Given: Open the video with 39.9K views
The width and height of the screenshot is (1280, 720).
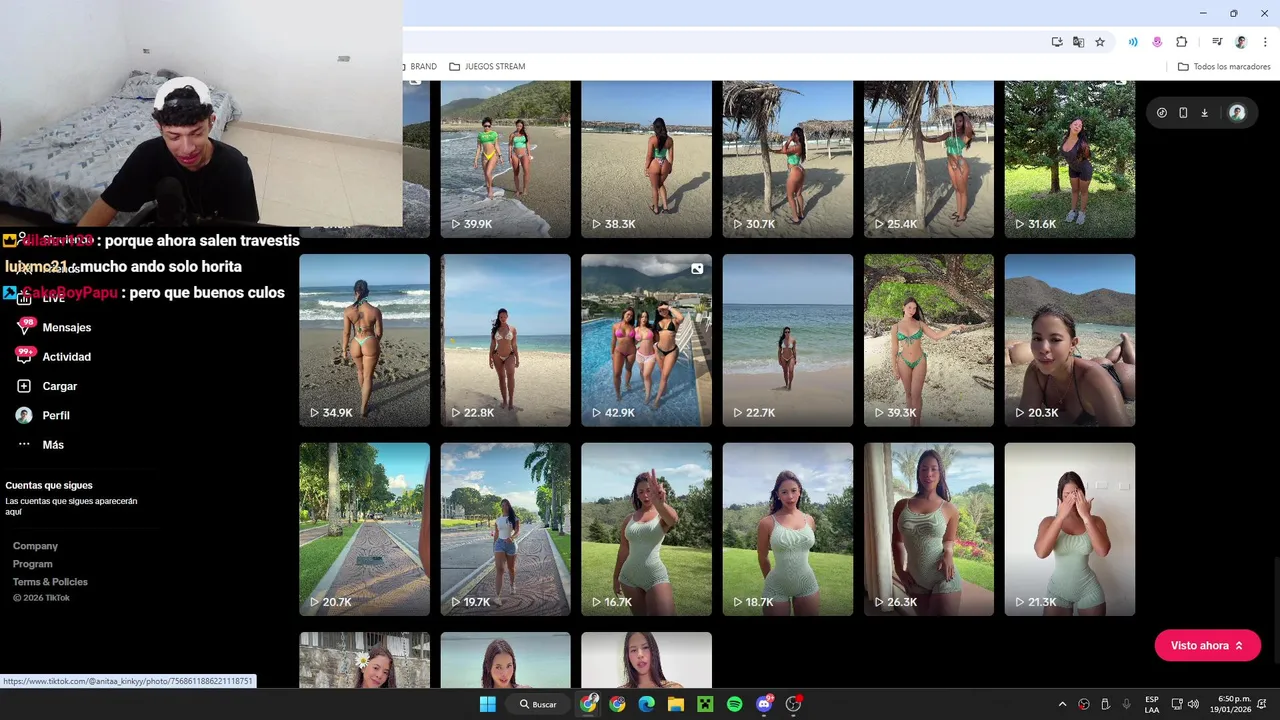Looking at the screenshot, I should tap(505, 159).
